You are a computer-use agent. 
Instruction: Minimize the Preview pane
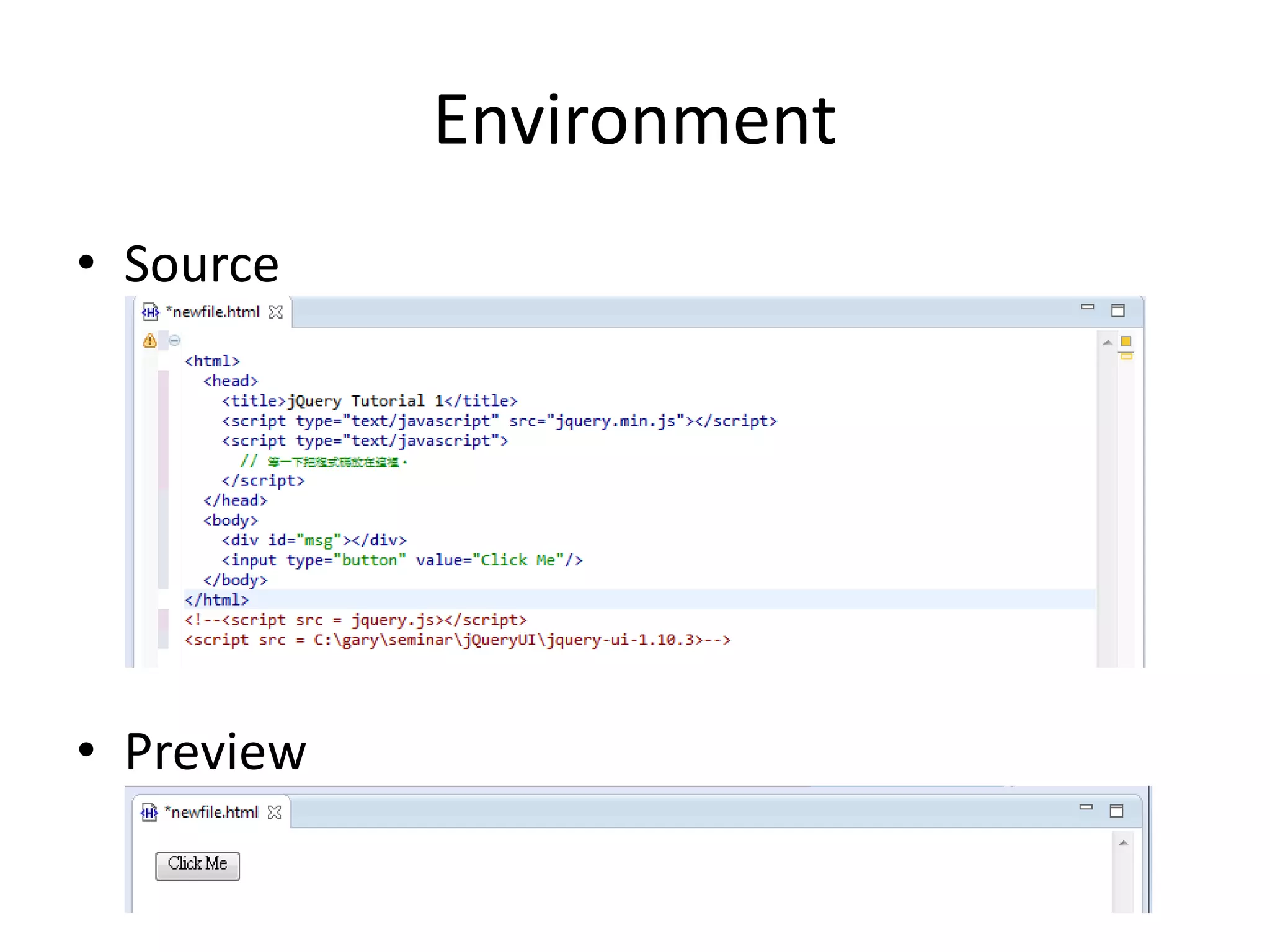[x=1086, y=807]
